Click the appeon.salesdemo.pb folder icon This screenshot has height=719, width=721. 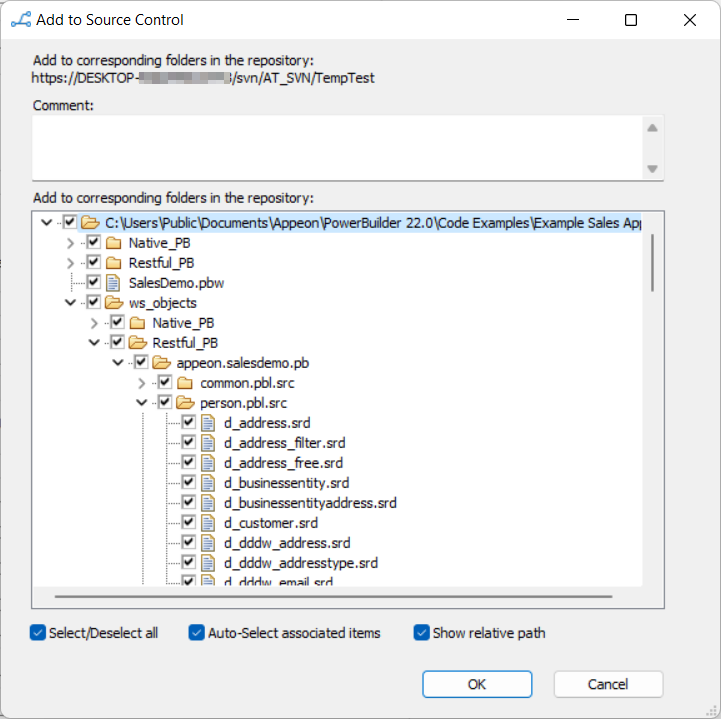(x=162, y=363)
